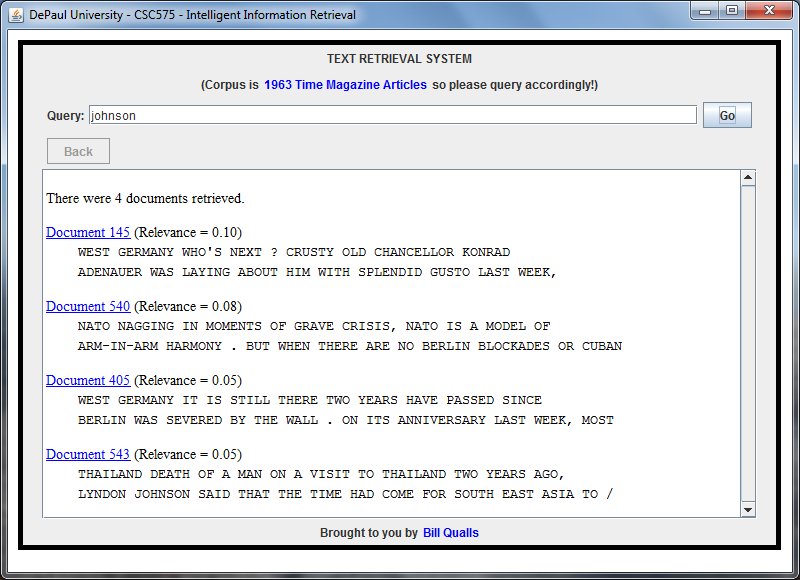Click the Java icon in the title bar

pos(16,15)
